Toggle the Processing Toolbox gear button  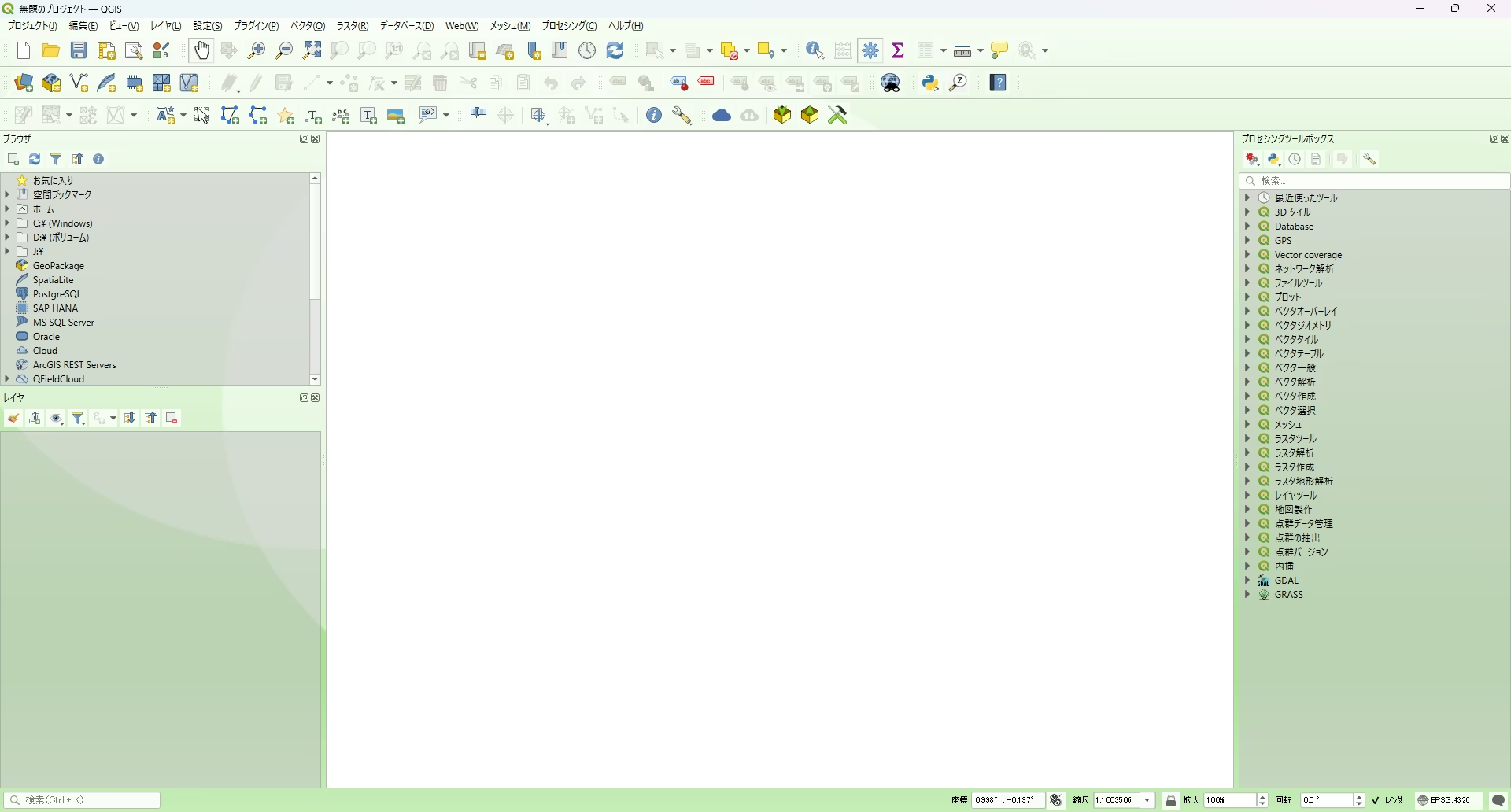(871, 51)
